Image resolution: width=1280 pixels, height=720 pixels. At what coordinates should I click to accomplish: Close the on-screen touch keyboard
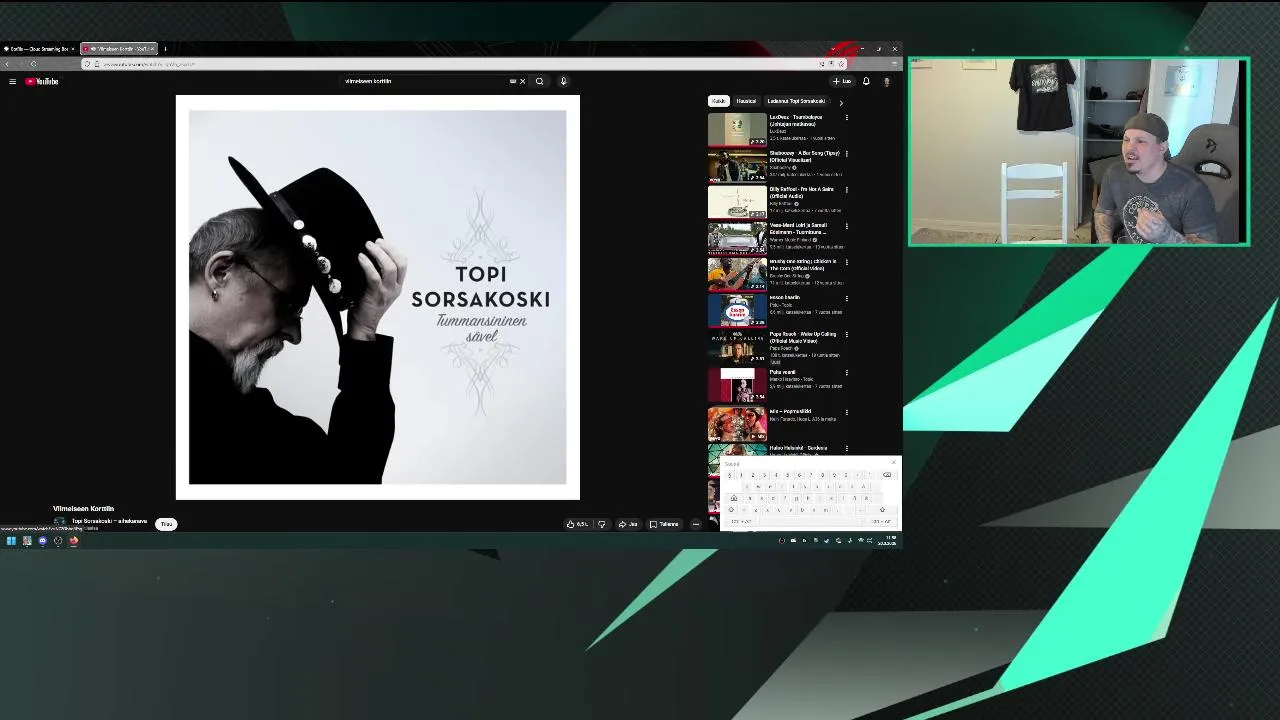click(894, 462)
